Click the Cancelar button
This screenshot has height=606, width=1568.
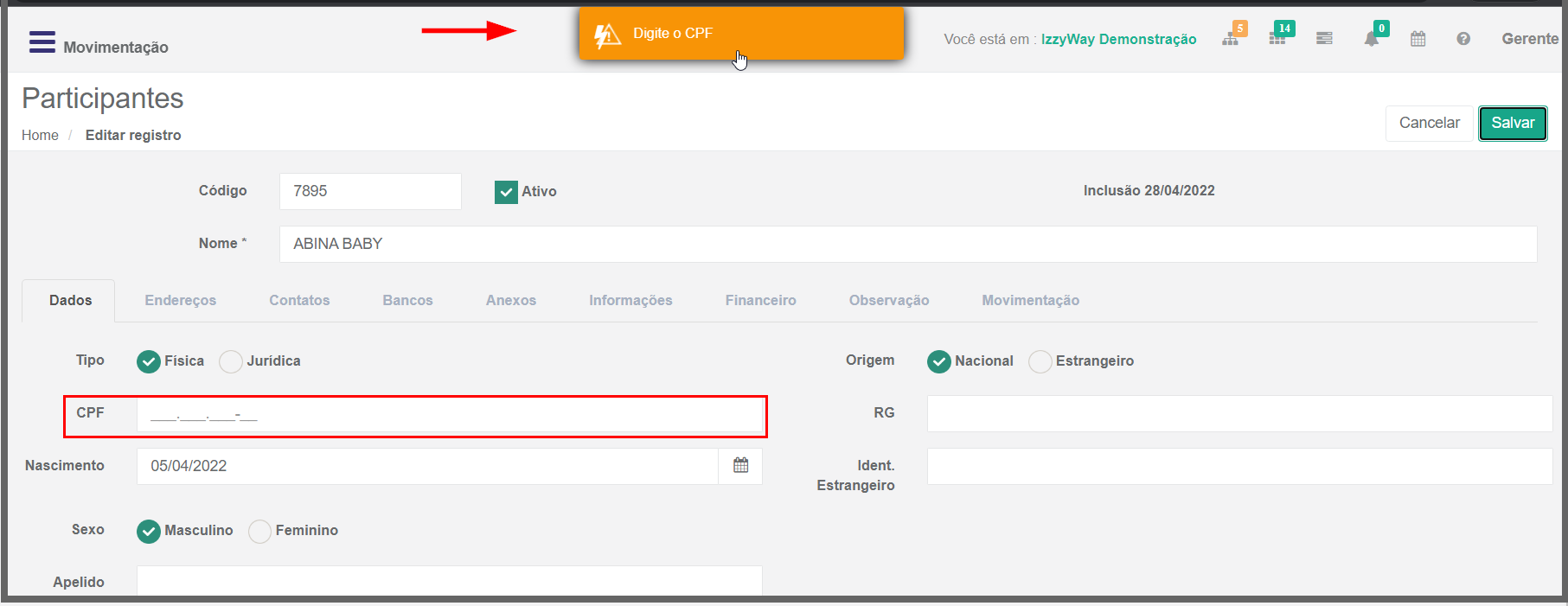(x=1429, y=123)
